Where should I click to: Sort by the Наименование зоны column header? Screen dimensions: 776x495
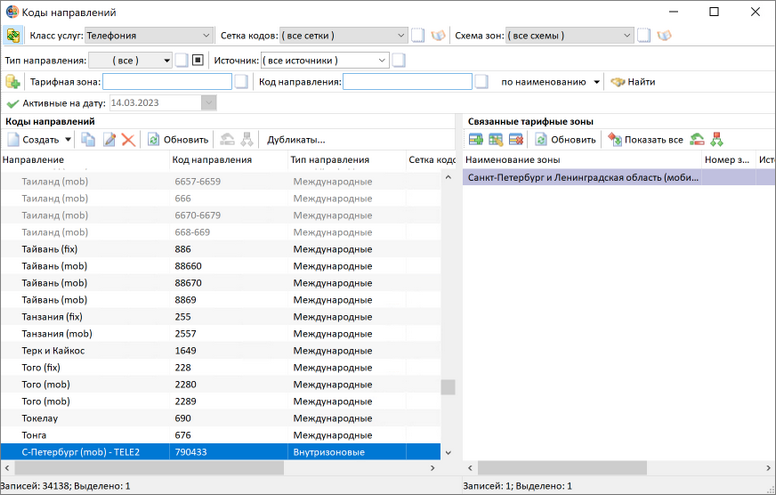pyautogui.click(x=582, y=160)
